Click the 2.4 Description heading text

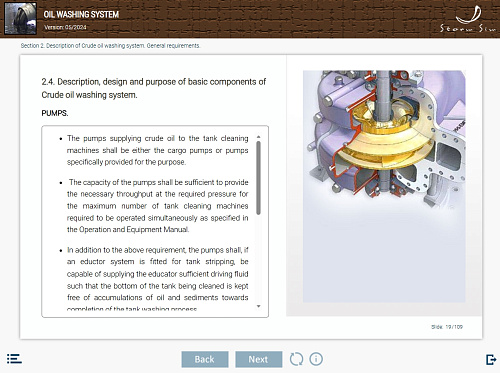[154, 88]
